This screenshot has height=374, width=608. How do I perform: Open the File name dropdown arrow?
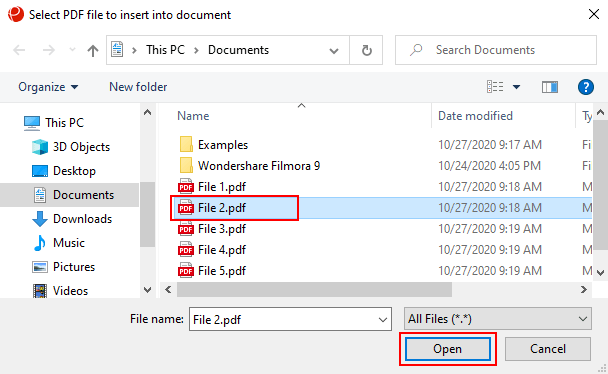383,320
